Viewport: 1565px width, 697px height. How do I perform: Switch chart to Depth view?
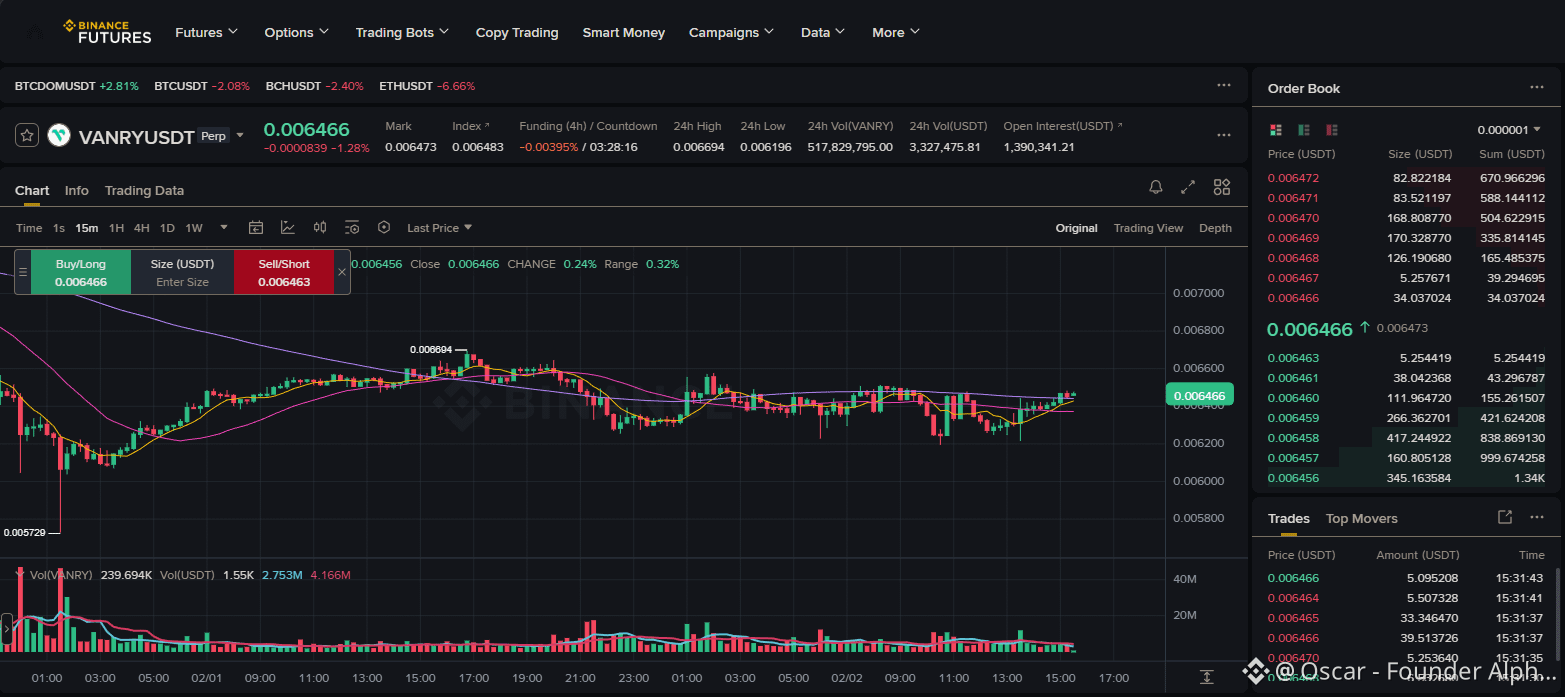(1215, 228)
